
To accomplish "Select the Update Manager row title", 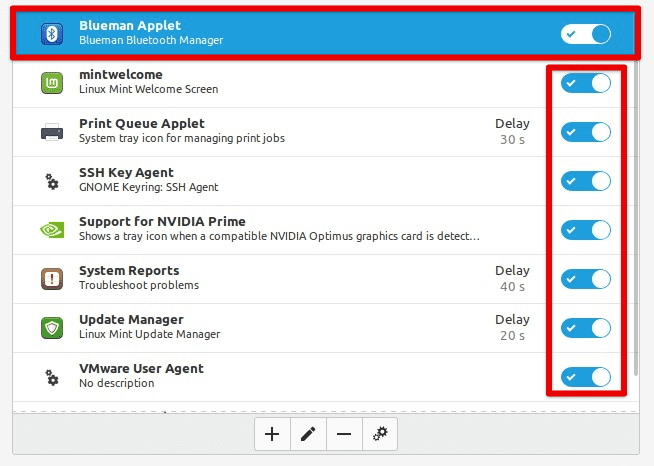I will coord(131,320).
